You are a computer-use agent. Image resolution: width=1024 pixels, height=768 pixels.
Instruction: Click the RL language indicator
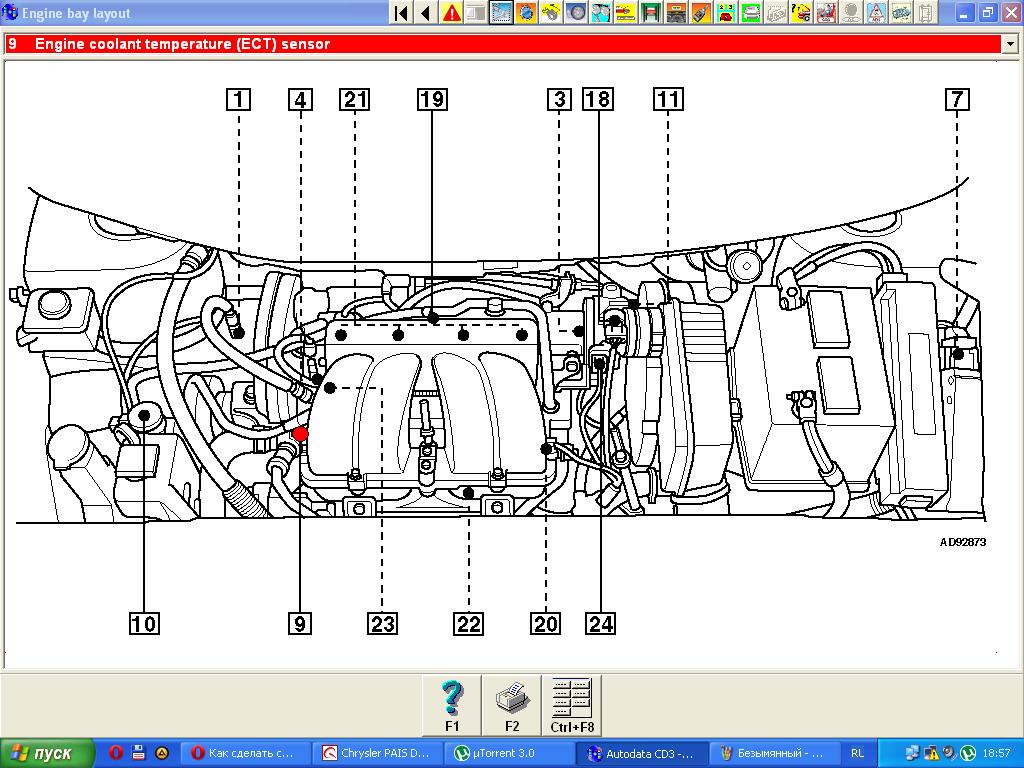[x=857, y=753]
